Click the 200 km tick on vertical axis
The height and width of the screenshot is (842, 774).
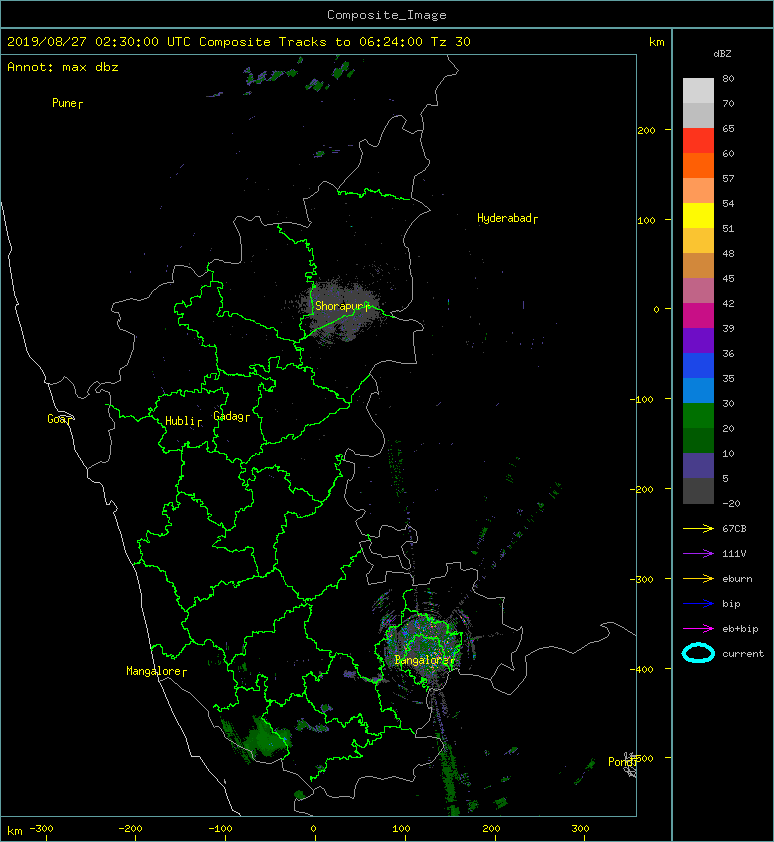[x=646, y=130]
